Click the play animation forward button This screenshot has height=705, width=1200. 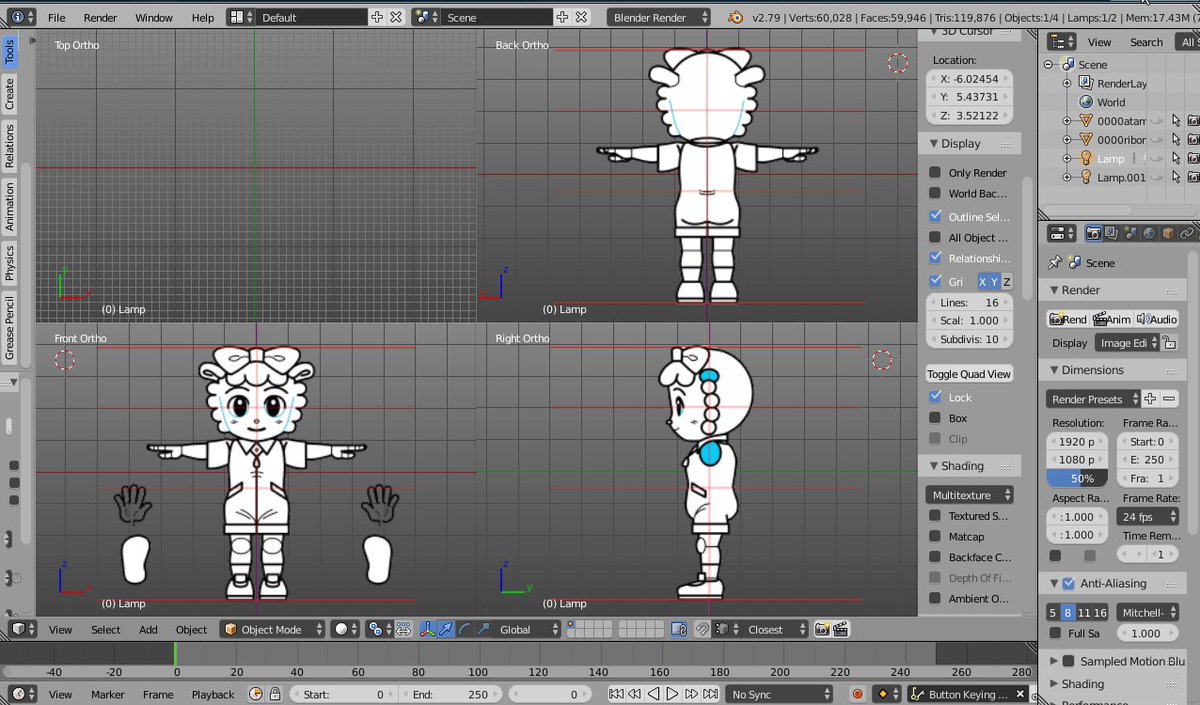672,694
